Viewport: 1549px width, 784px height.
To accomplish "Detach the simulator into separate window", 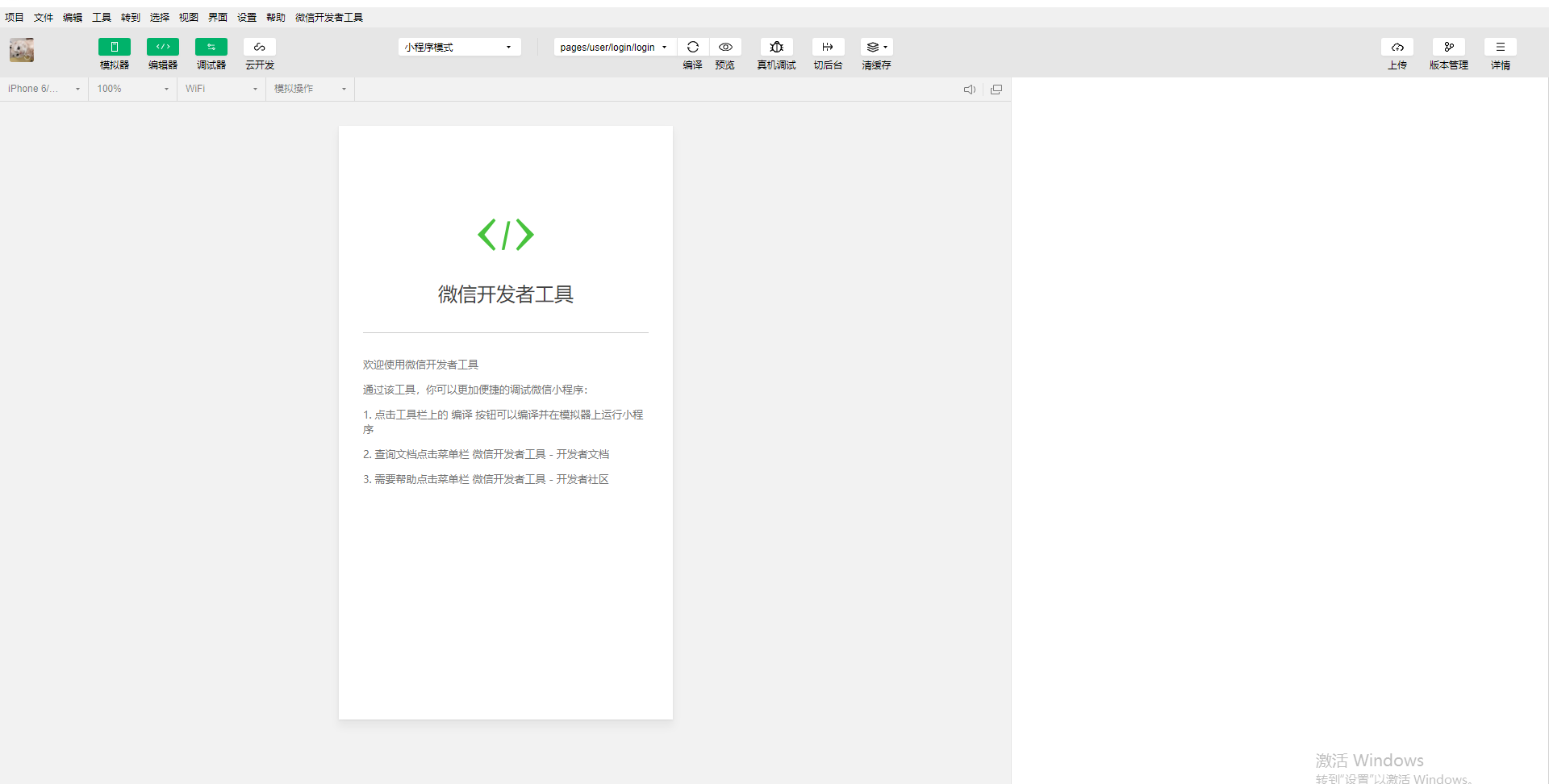I will (x=996, y=90).
